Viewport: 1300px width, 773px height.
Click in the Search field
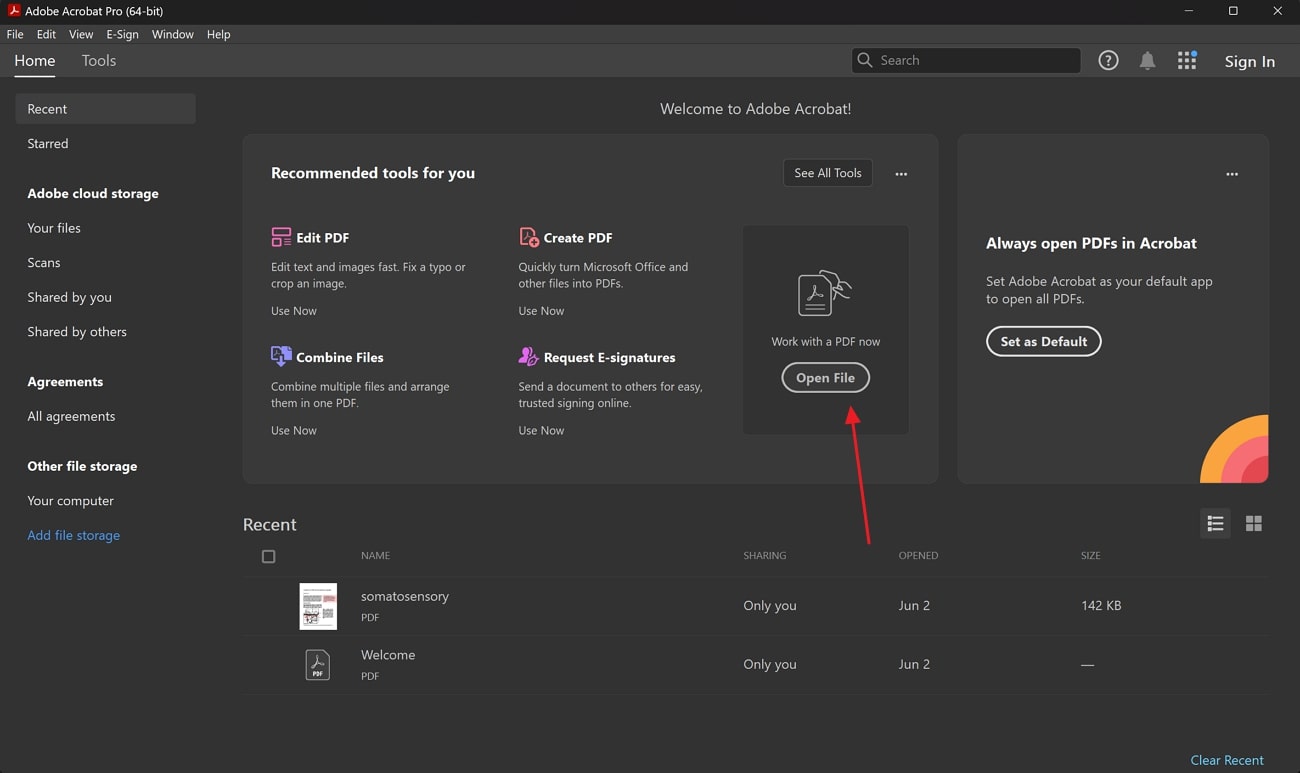pos(966,60)
